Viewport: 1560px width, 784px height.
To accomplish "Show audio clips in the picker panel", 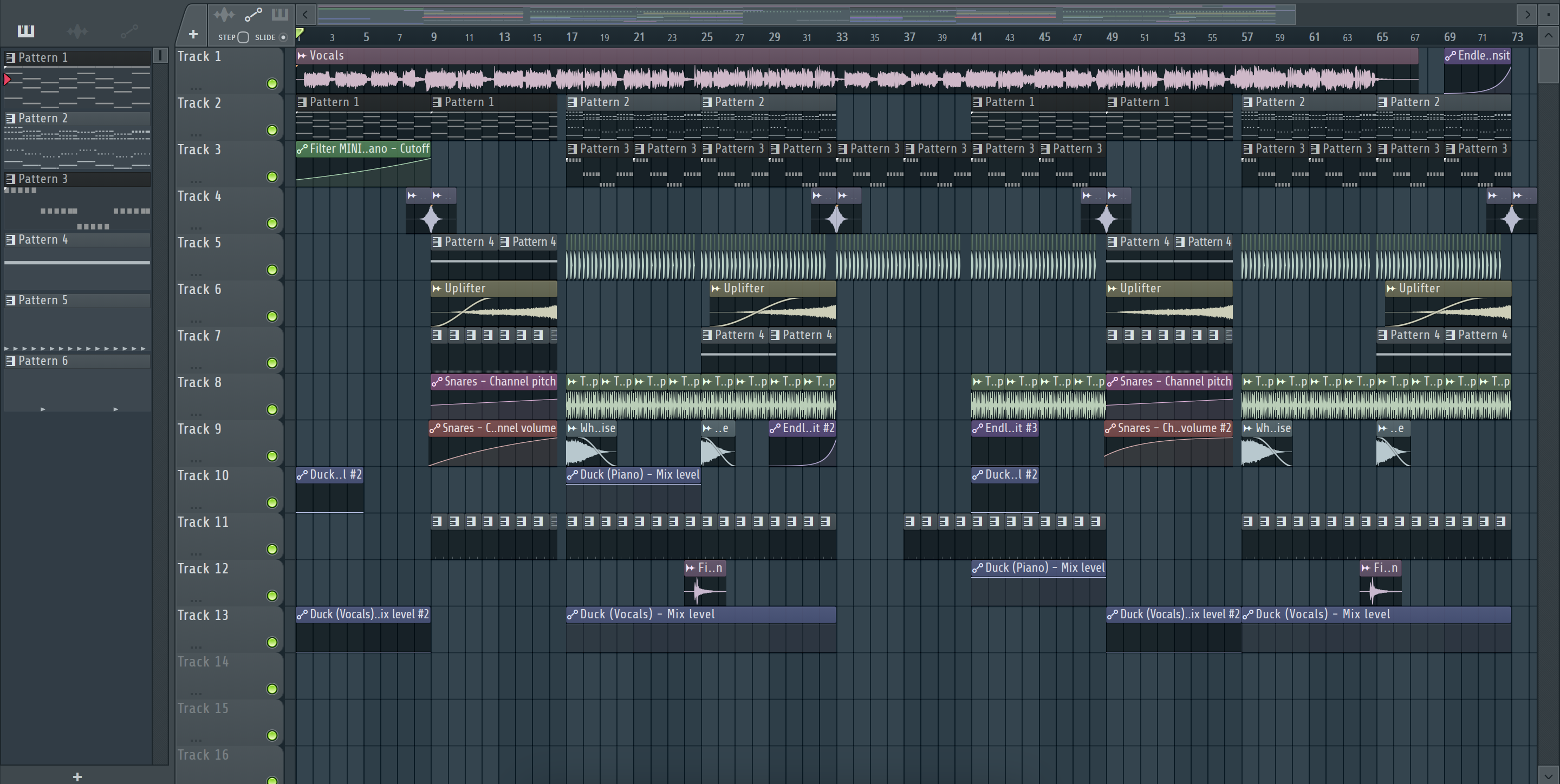I will (x=77, y=30).
